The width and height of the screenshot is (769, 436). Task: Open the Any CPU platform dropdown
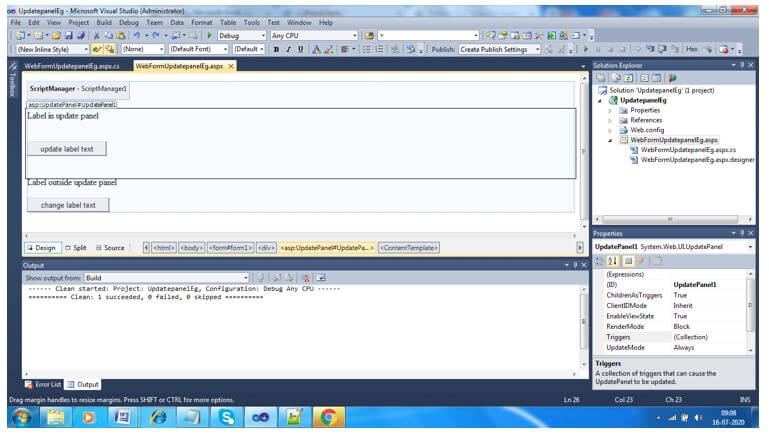(314, 35)
